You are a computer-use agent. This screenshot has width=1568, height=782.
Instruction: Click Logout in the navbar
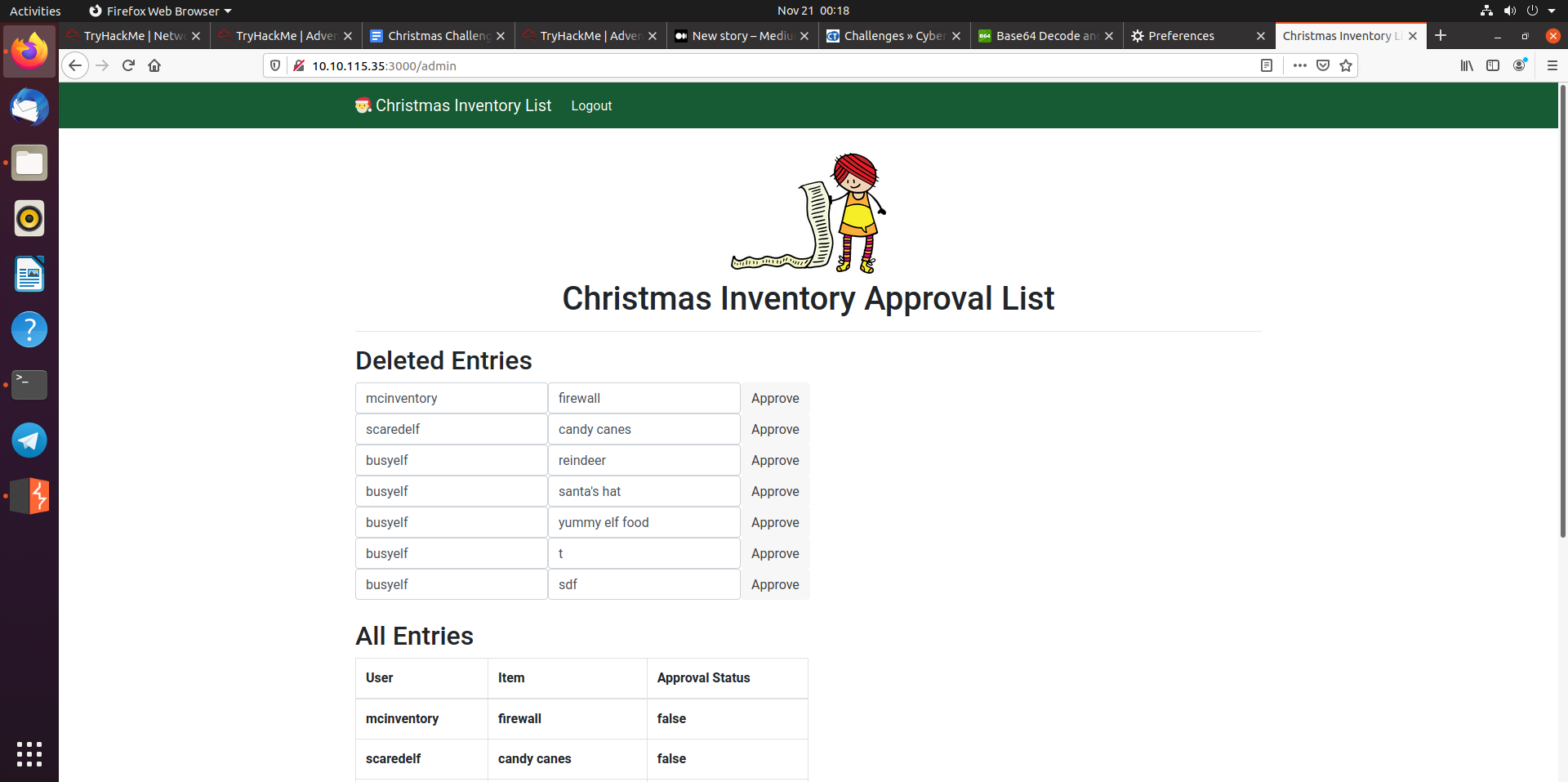[591, 105]
